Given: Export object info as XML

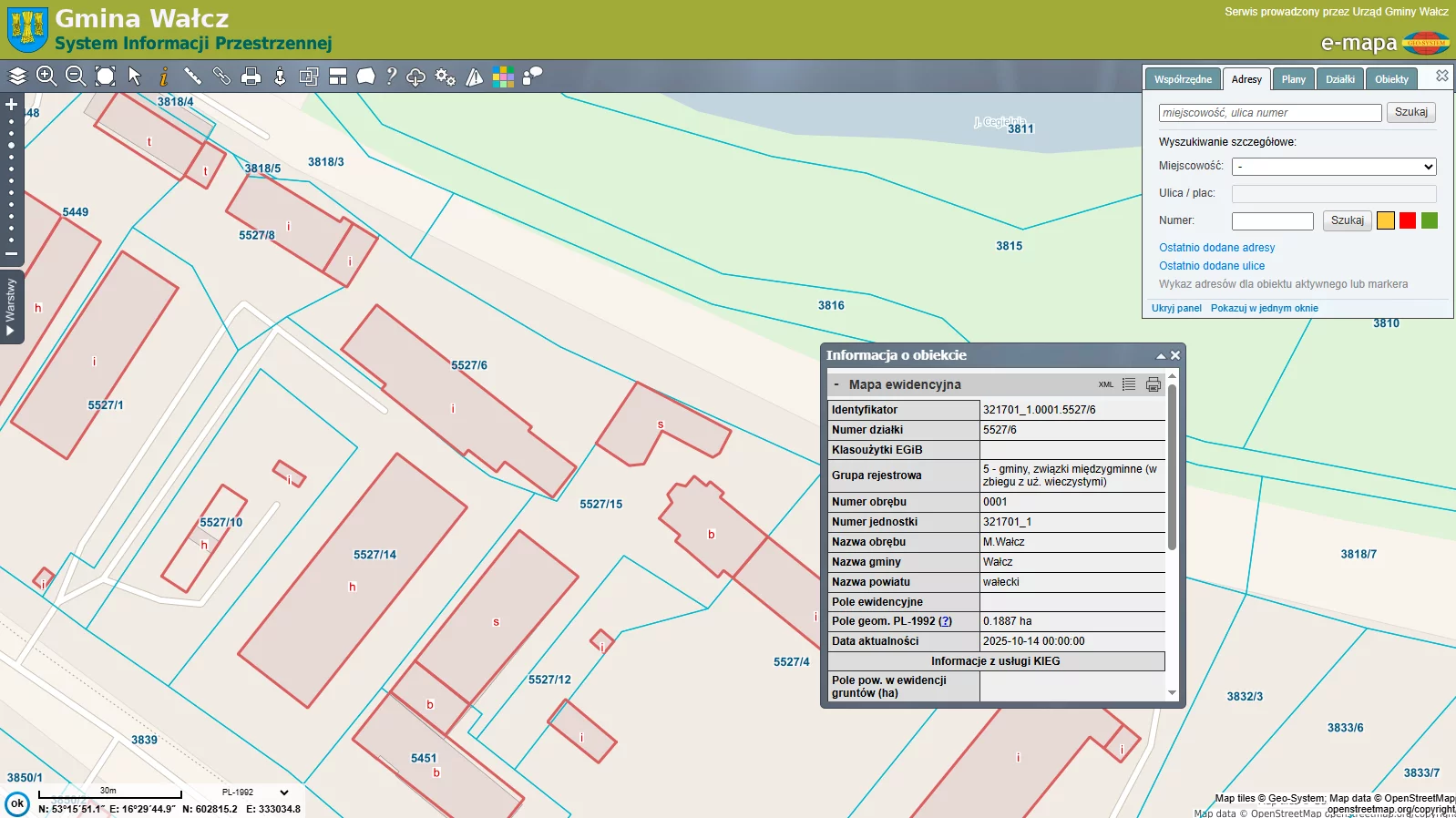Looking at the screenshot, I should coord(1105,384).
